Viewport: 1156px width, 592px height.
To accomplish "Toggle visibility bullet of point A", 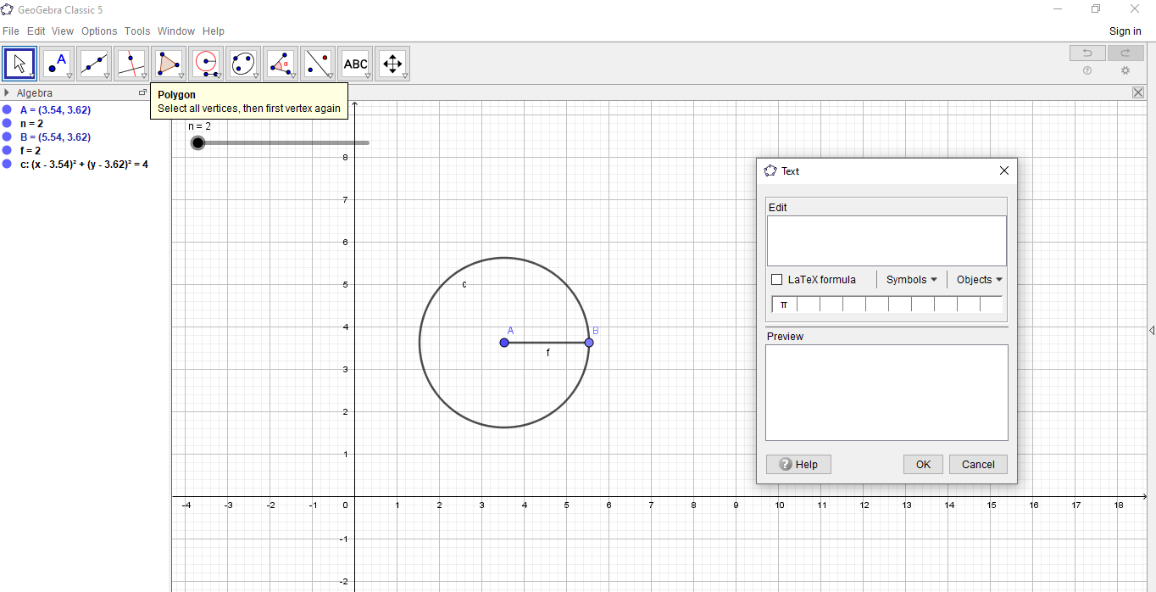I will coord(7,110).
